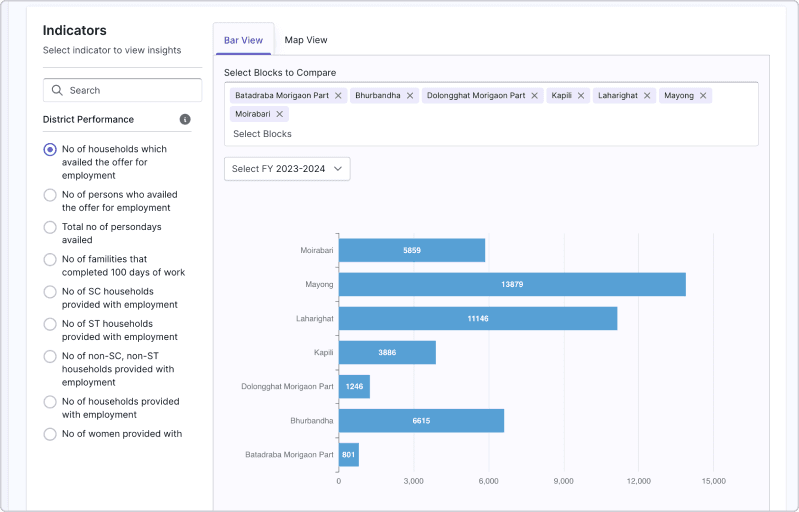Click into the Search input field
The height and width of the screenshot is (512, 799).
tap(122, 90)
